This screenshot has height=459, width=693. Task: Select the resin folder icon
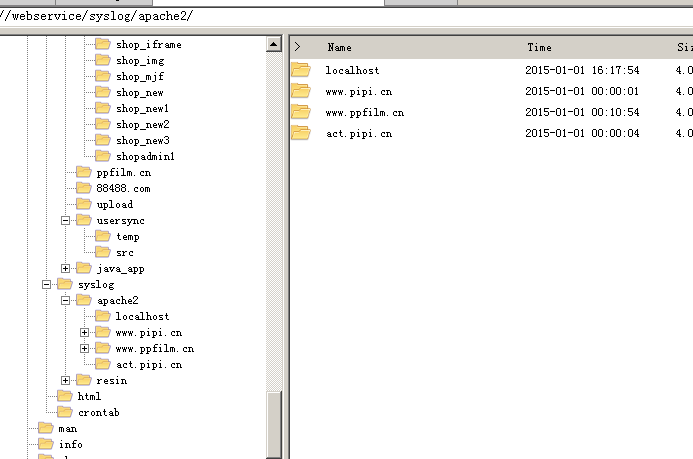tap(84, 380)
